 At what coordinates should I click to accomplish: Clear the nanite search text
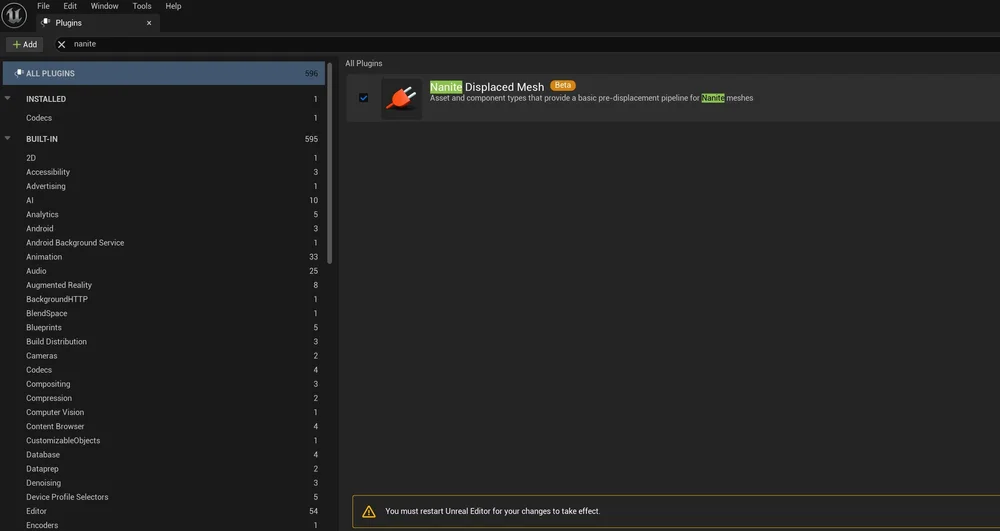click(x=61, y=44)
